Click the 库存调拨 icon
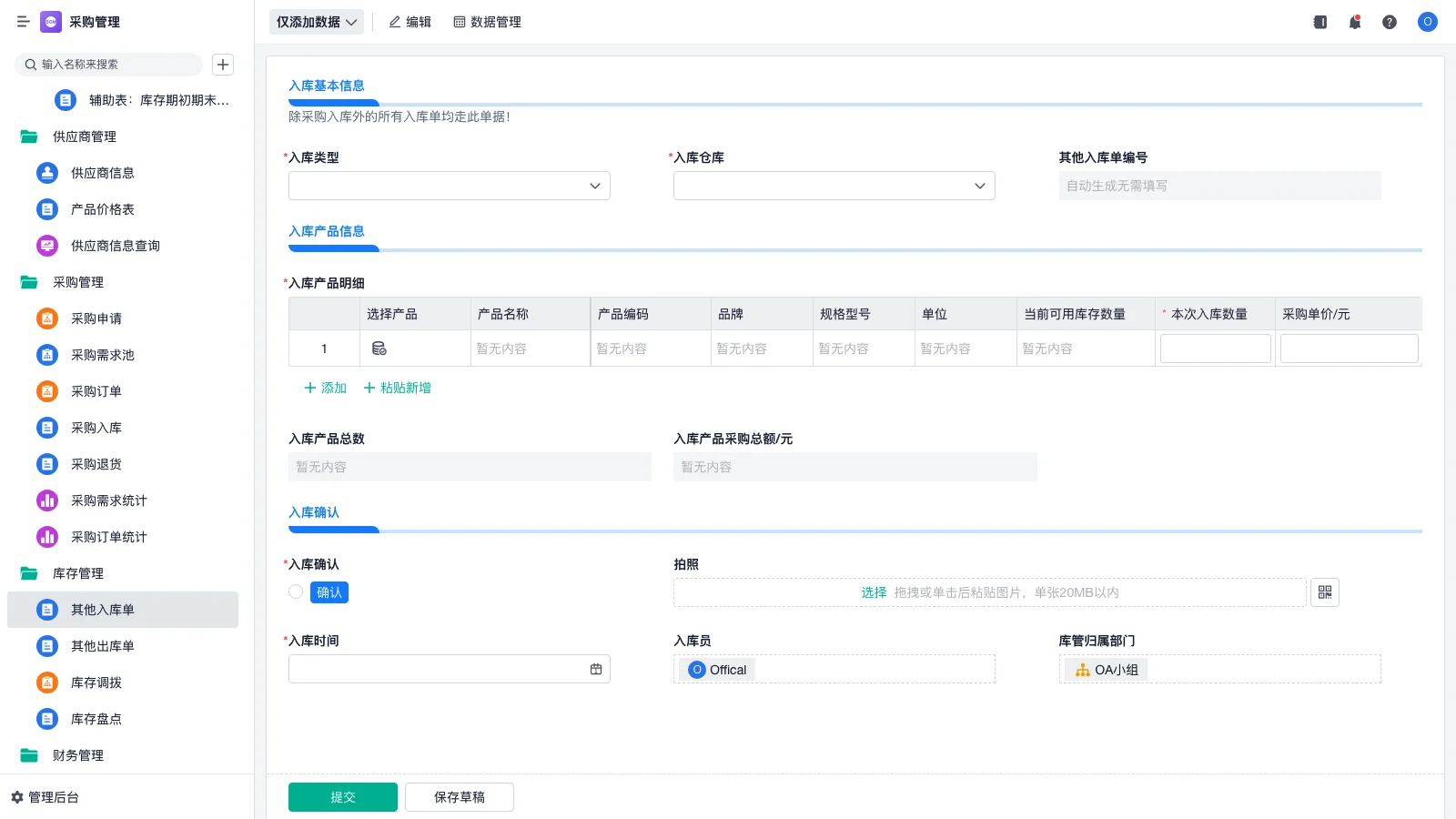The height and width of the screenshot is (819, 1456). click(x=47, y=682)
